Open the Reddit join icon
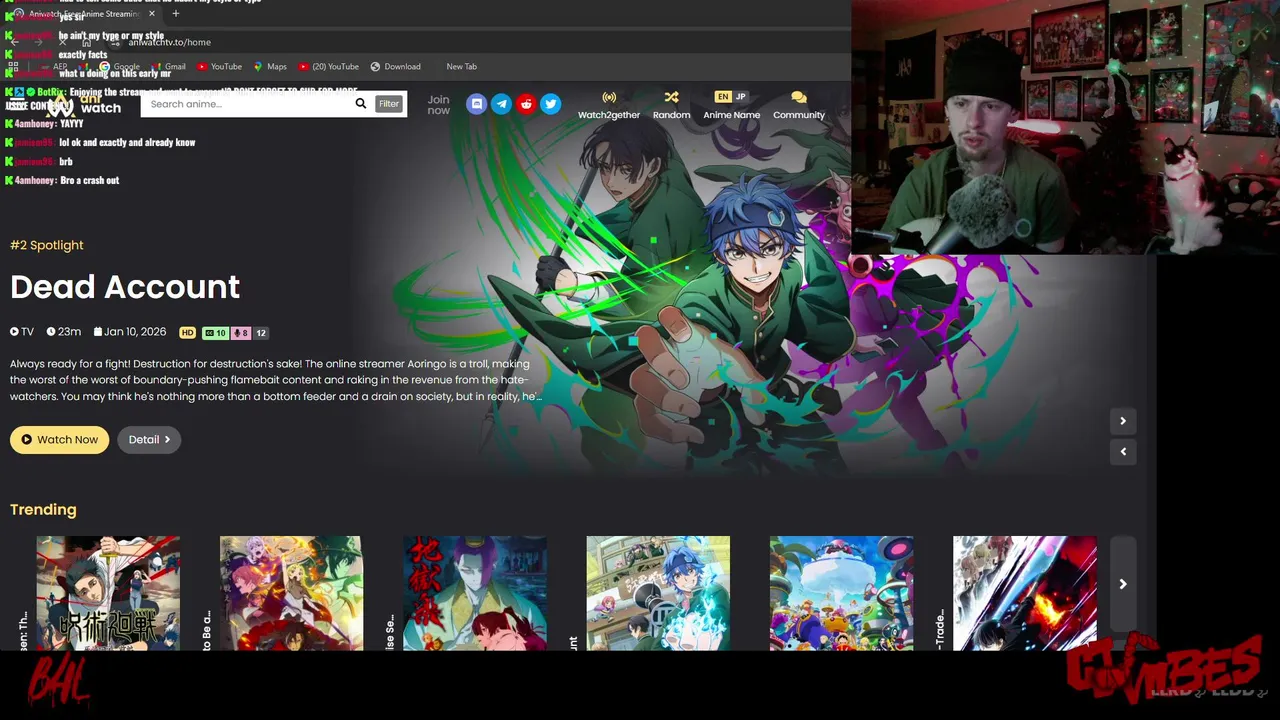 [x=526, y=104]
